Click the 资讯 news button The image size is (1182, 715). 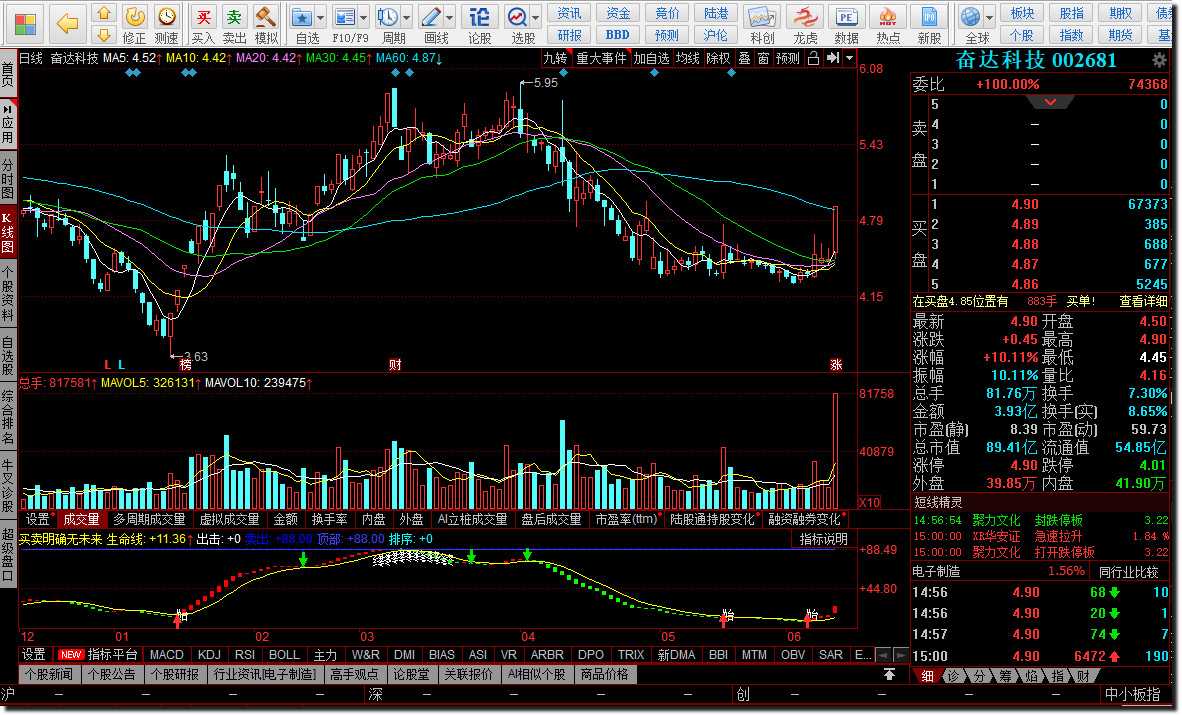pyautogui.click(x=569, y=13)
